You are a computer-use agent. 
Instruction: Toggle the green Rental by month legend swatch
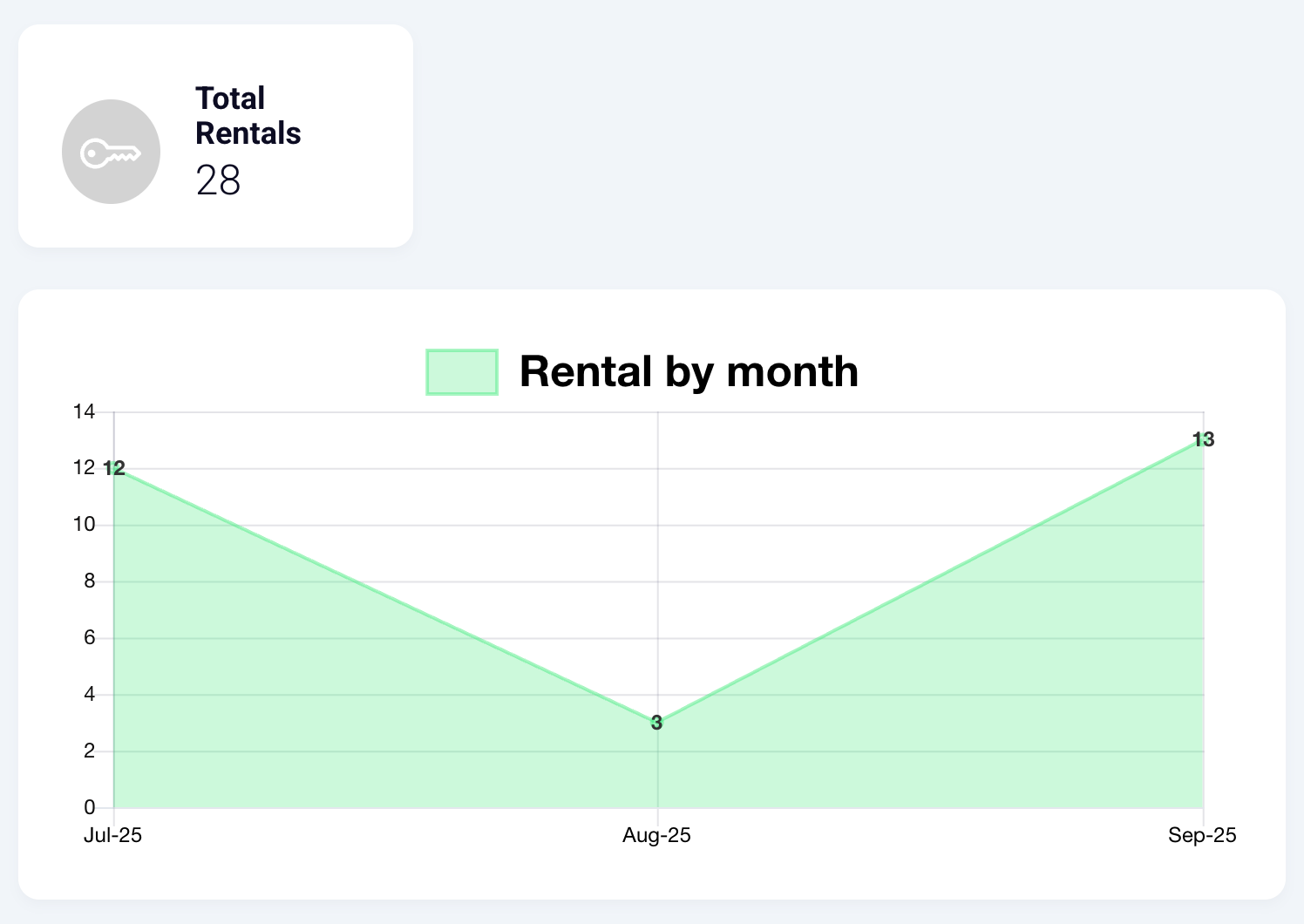462,372
